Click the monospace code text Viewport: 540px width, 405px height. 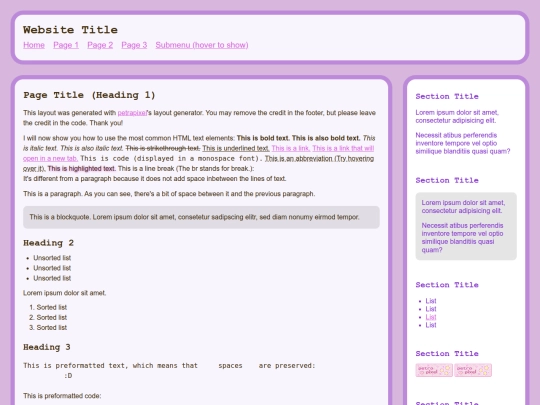coord(171,159)
